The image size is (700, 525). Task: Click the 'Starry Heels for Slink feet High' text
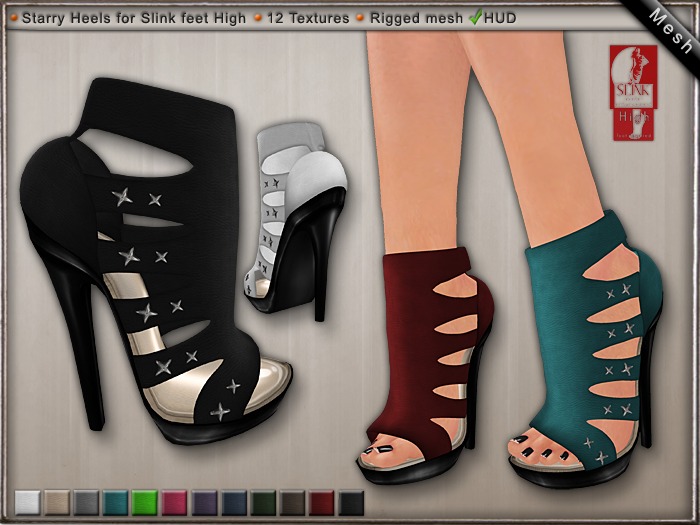[x=134, y=18]
